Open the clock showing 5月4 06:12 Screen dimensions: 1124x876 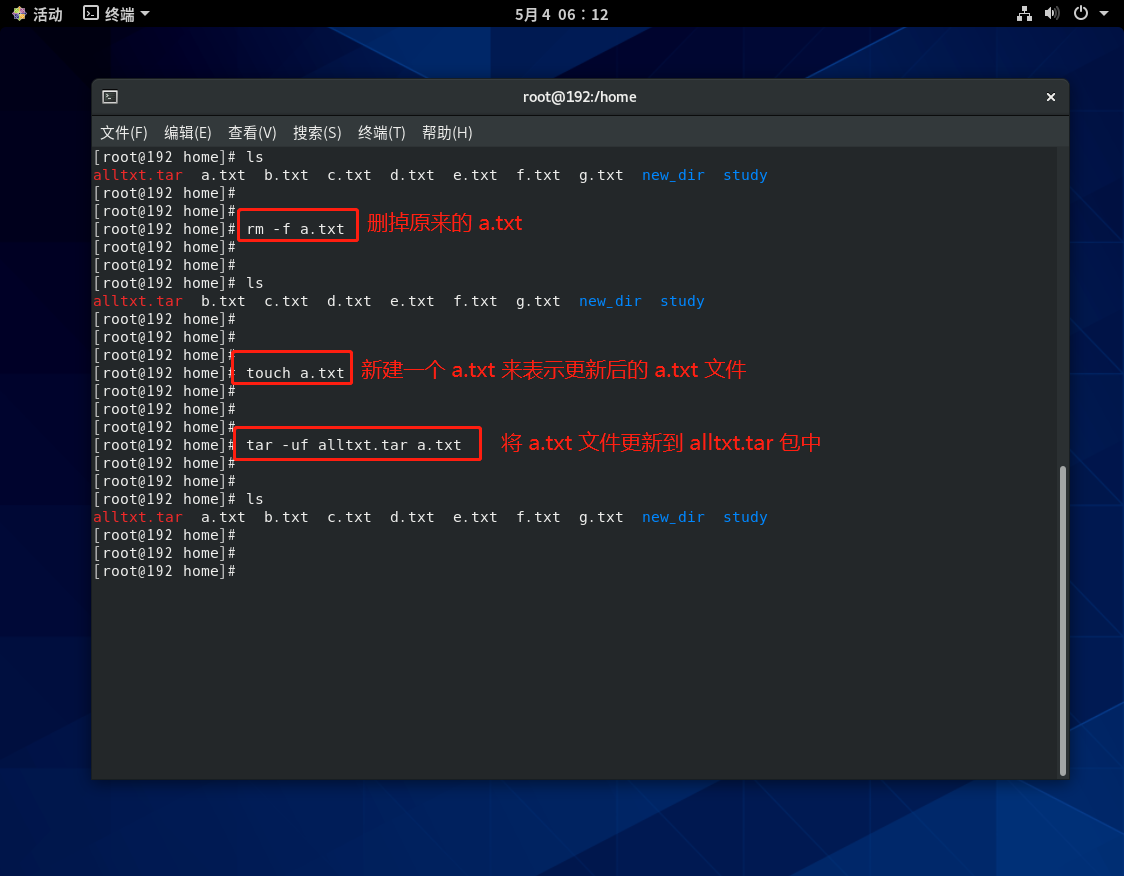coord(561,14)
